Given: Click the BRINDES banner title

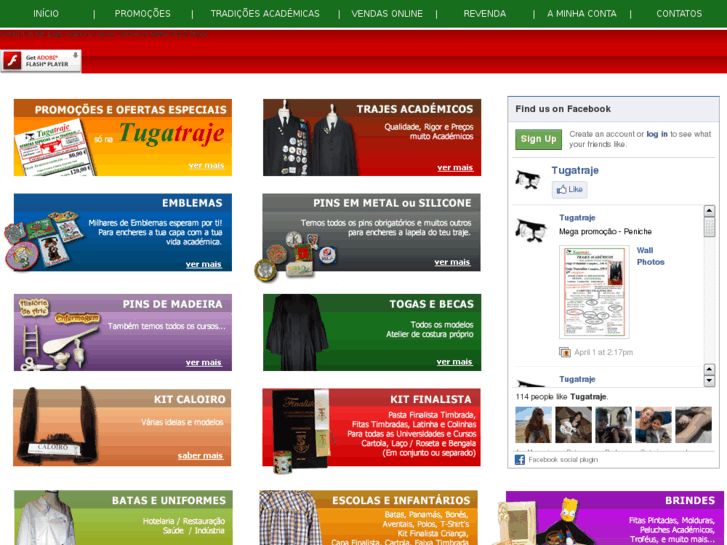Looking at the screenshot, I should (690, 501).
